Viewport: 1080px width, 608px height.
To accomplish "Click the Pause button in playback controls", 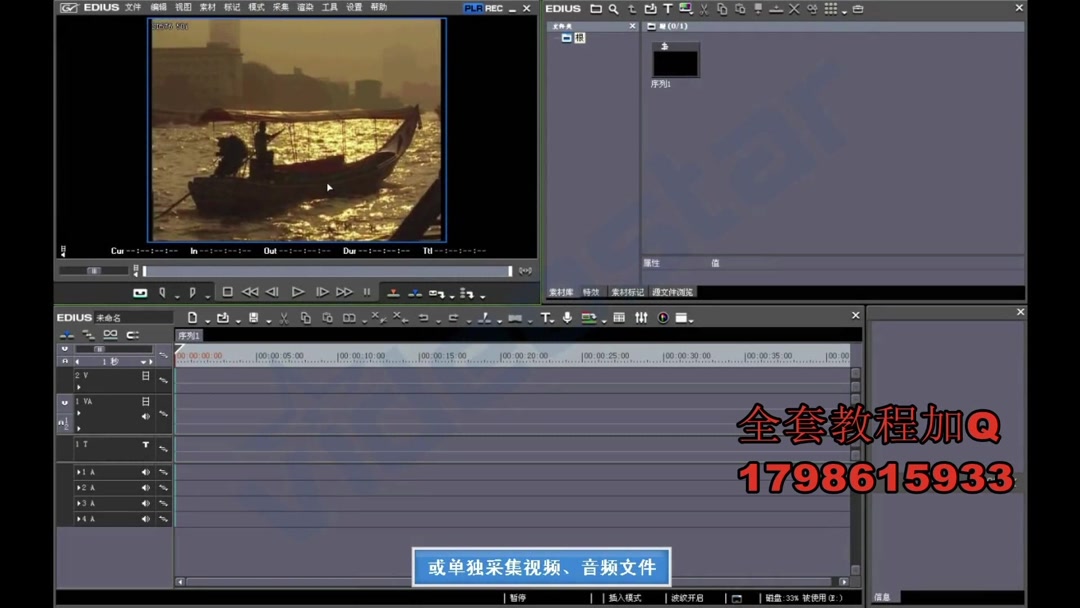I will 366,291.
